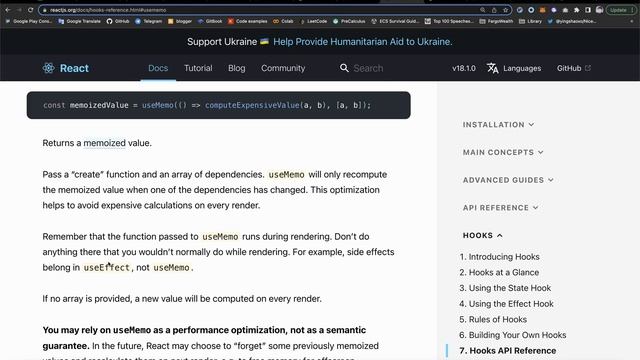This screenshot has width=640, height=360.
Task: Open the GitHub link in React navbar
Action: [573, 68]
